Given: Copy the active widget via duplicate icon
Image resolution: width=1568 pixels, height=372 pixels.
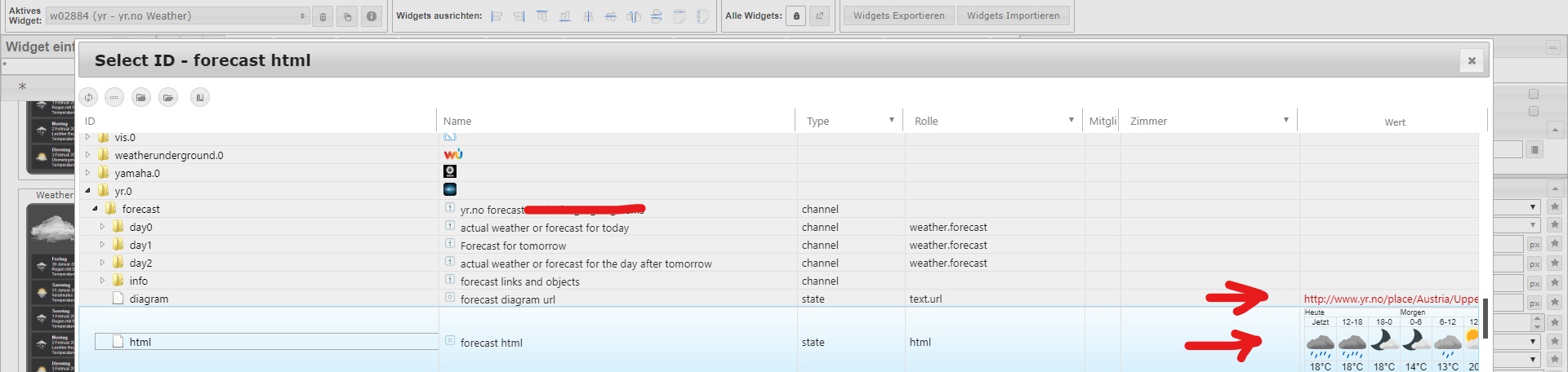Looking at the screenshot, I should click(347, 16).
